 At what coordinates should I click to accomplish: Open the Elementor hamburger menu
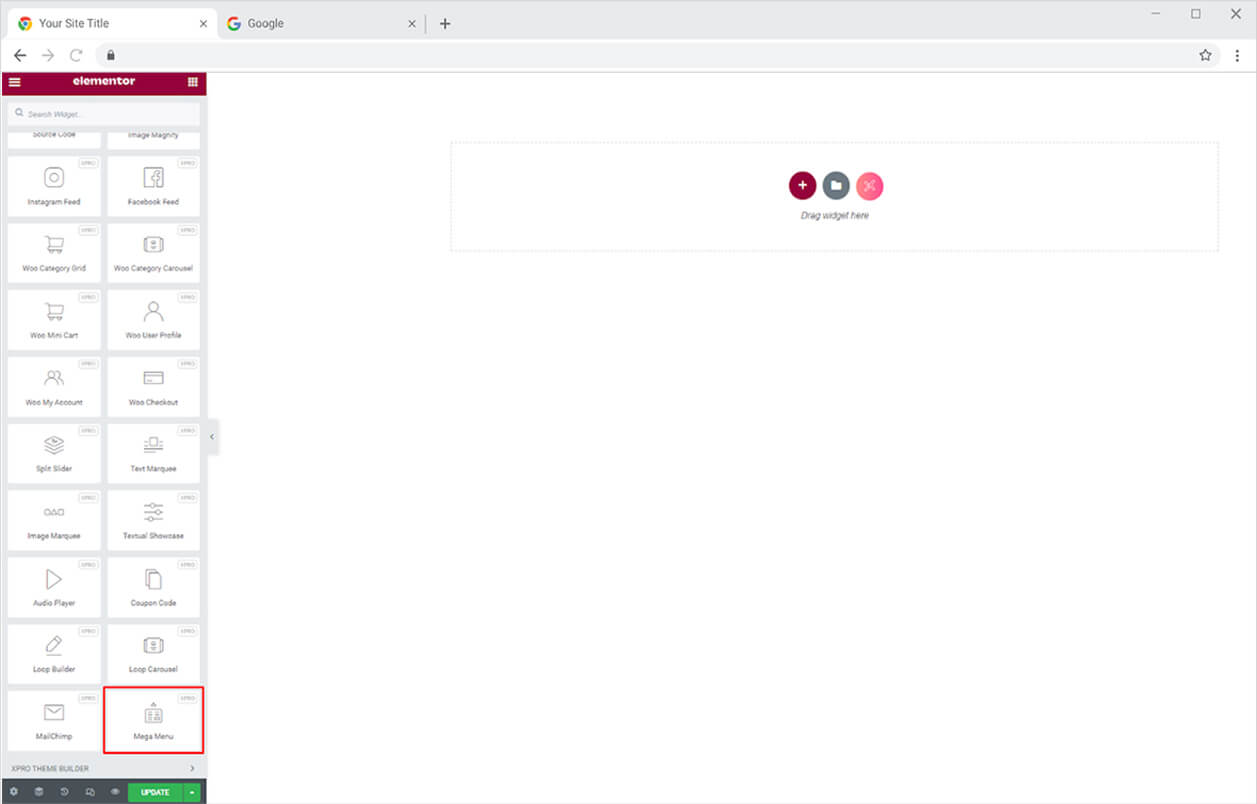14,82
